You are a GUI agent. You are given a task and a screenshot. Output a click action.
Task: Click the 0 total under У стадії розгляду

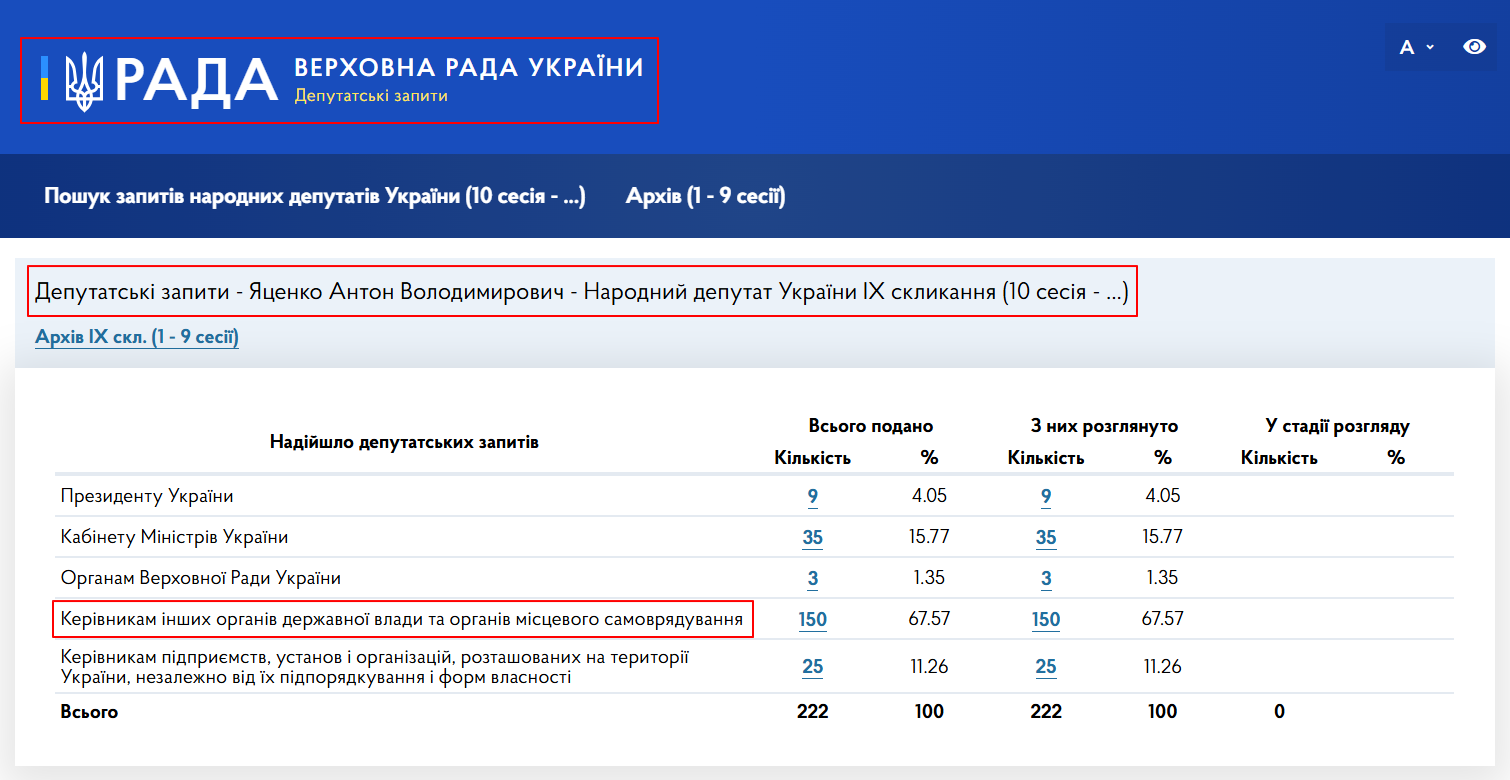[1279, 712]
